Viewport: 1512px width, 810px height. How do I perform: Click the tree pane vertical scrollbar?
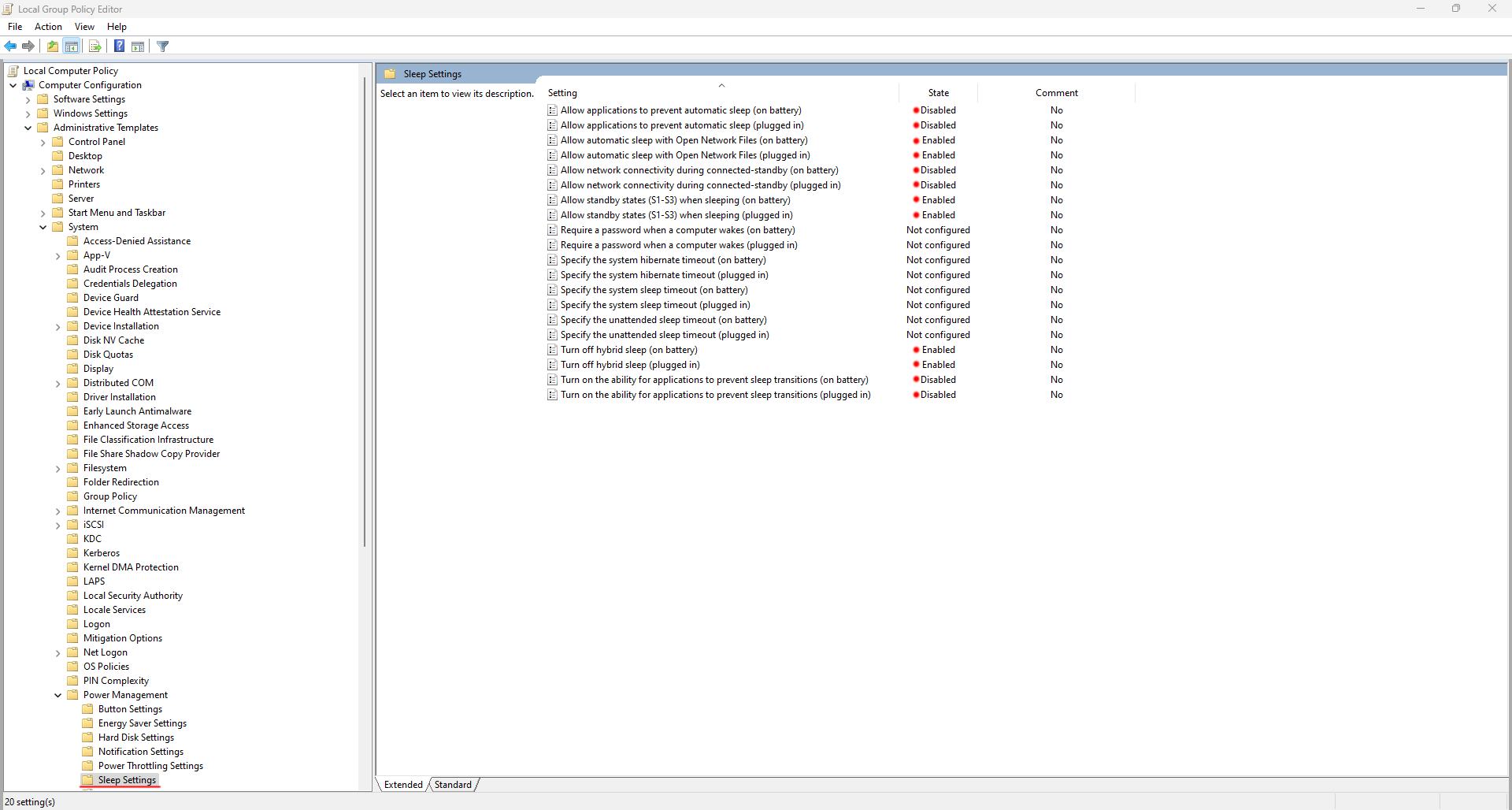coord(365,311)
